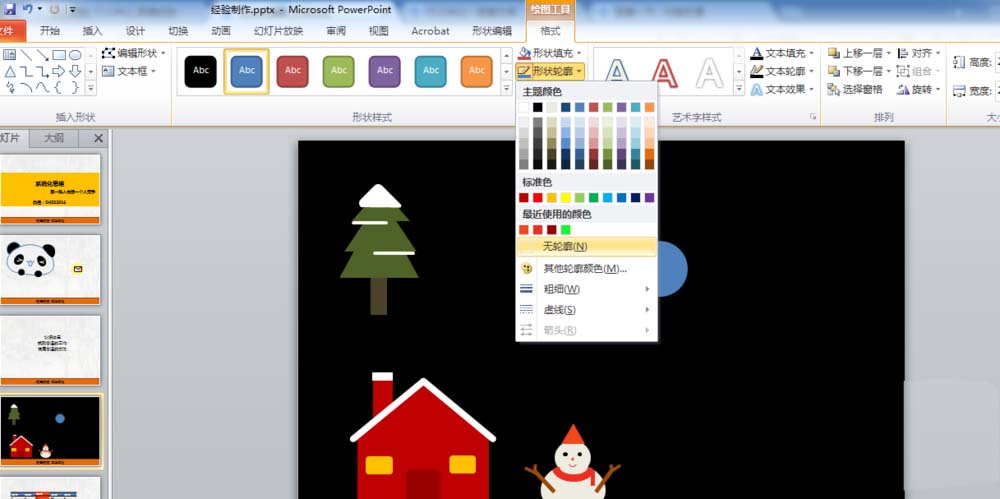Open 下移一层 send backward dropdown
This screenshot has height=499, width=1000.
click(860, 71)
